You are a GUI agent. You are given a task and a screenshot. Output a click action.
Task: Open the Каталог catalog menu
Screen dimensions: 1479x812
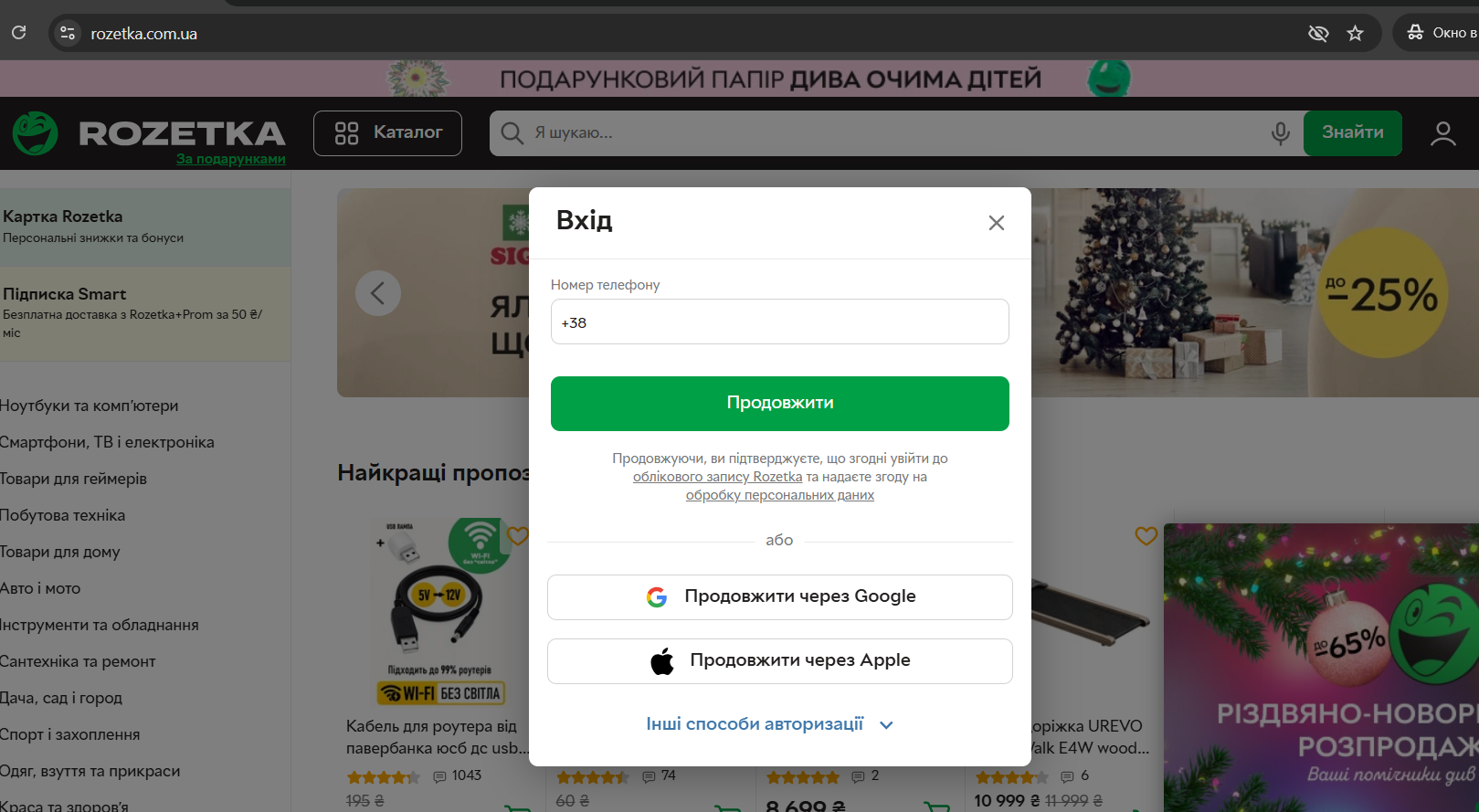[x=387, y=133]
